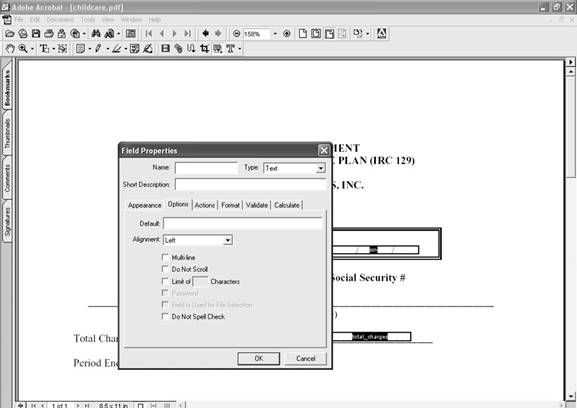577x408 pixels.
Task: Open the Bookmarks side panel tab
Action: [7, 88]
